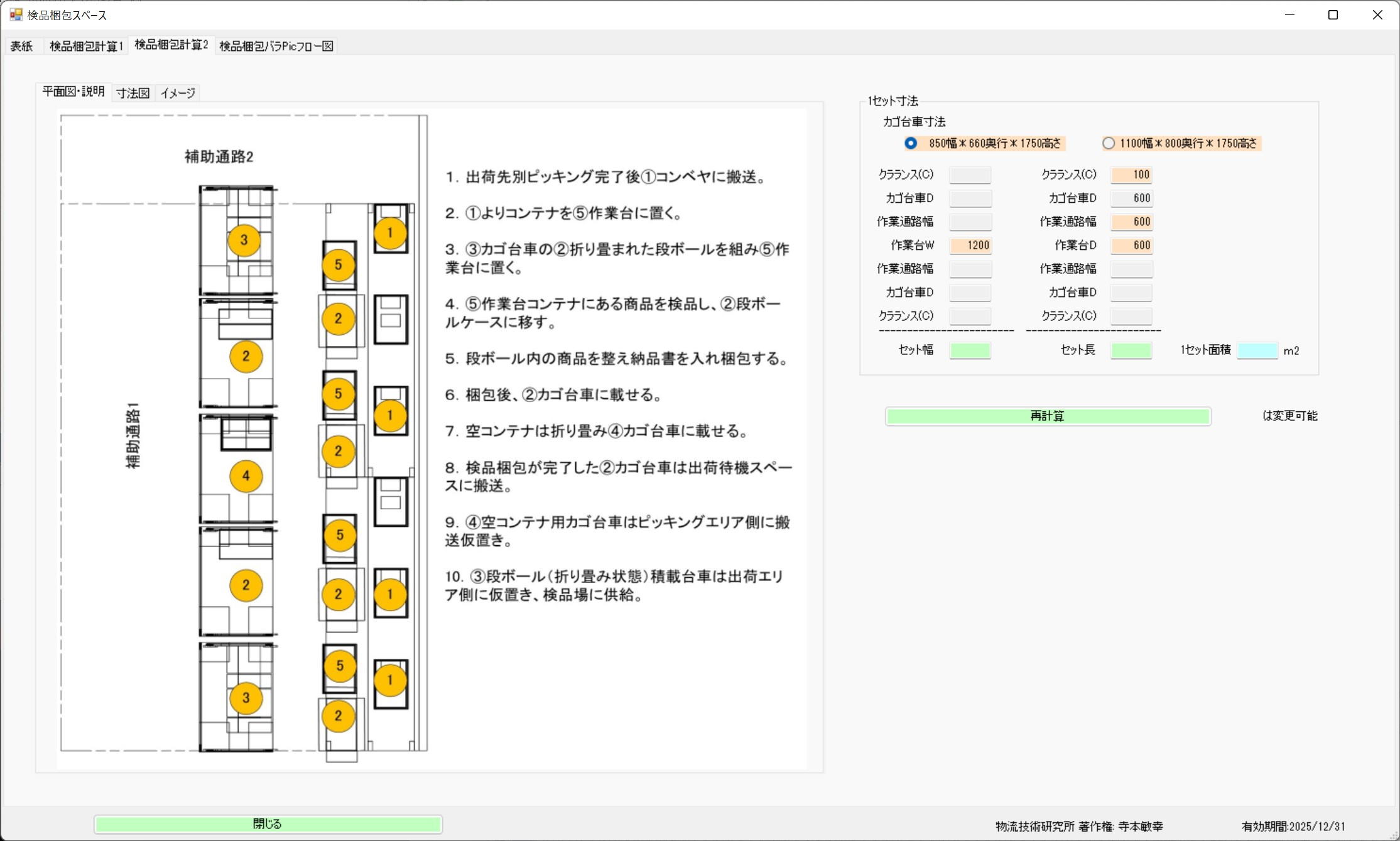Click the topmost yellow marker 5 worktable

point(339,265)
